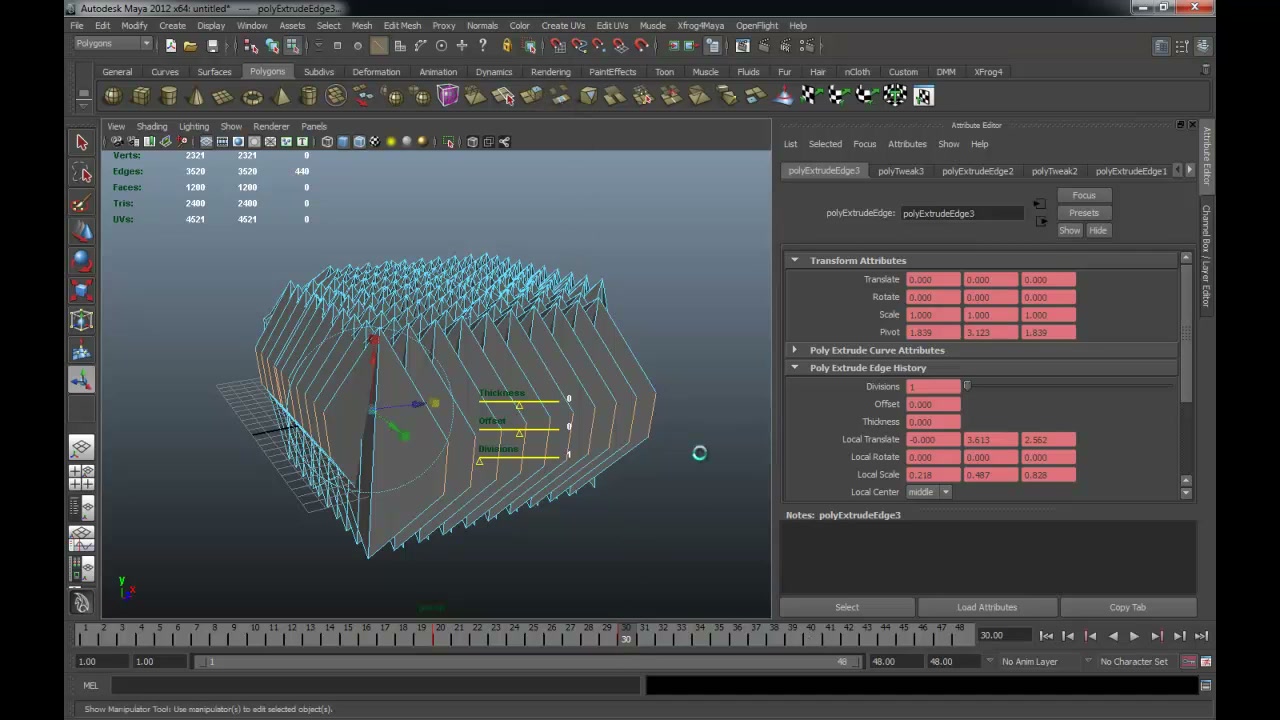This screenshot has width=1280, height=720.
Task: Create a polygon plane from shelf
Action: (x=224, y=96)
